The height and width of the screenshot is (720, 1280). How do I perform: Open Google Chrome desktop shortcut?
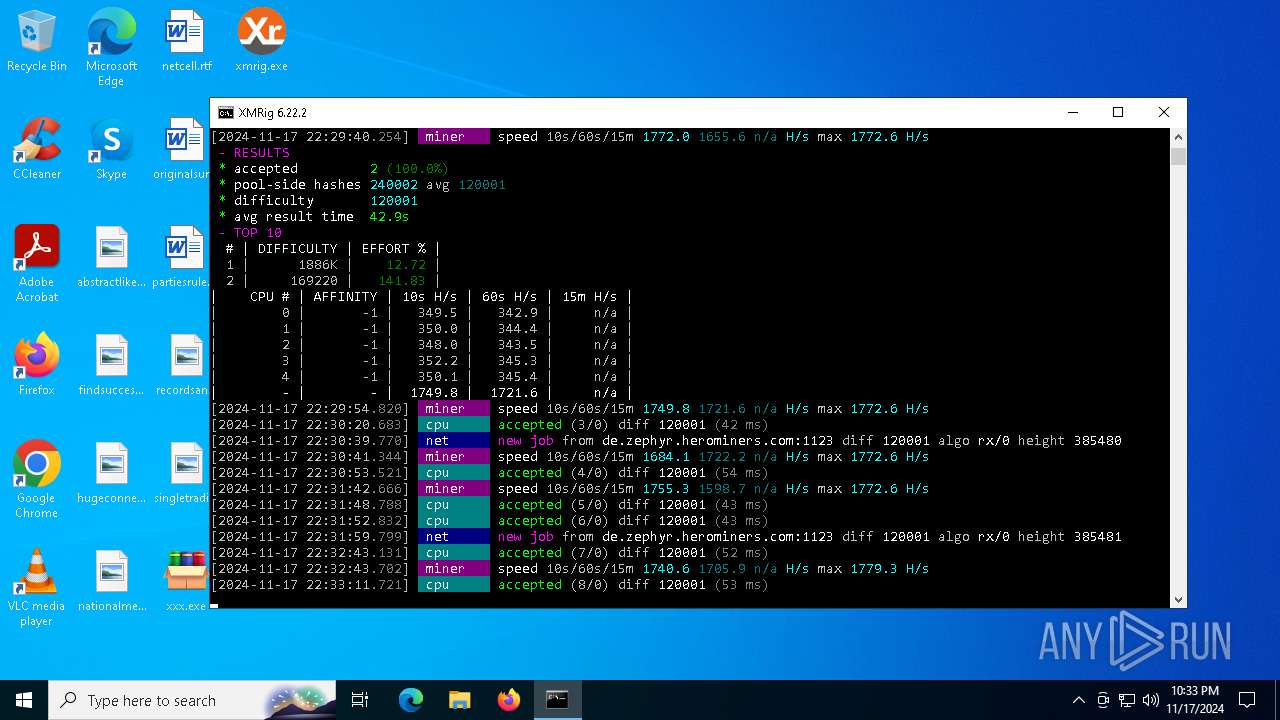click(37, 480)
